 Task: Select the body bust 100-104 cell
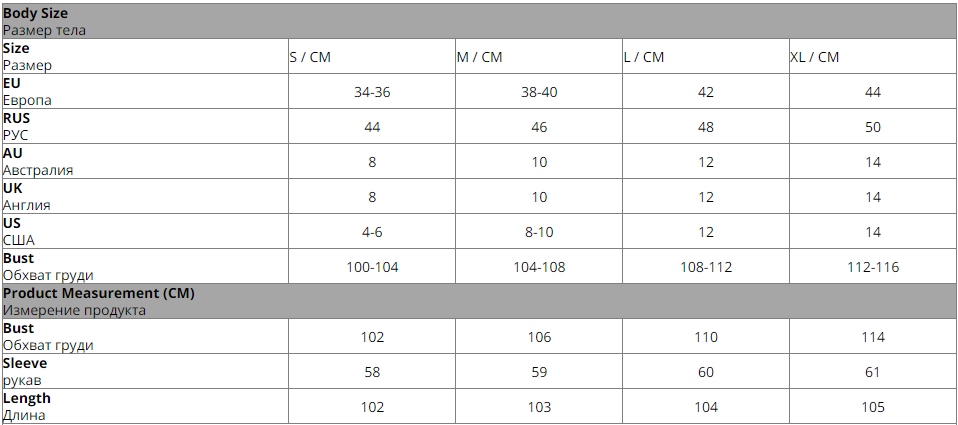372,267
